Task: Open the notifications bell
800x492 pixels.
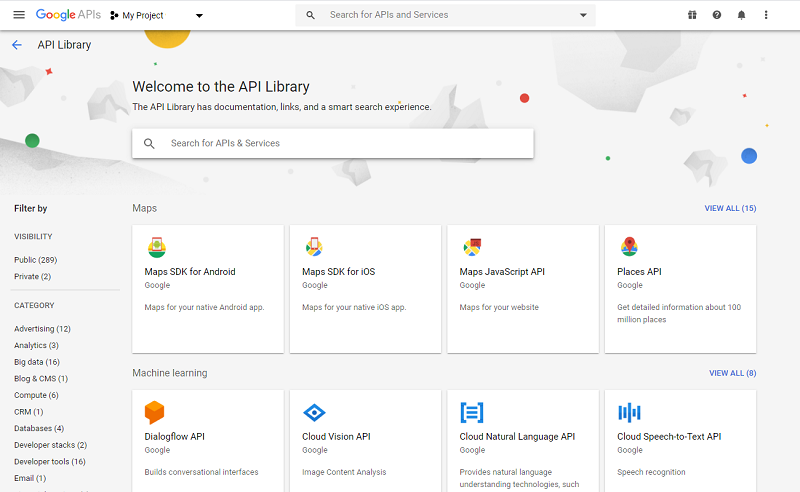Action: (x=741, y=15)
